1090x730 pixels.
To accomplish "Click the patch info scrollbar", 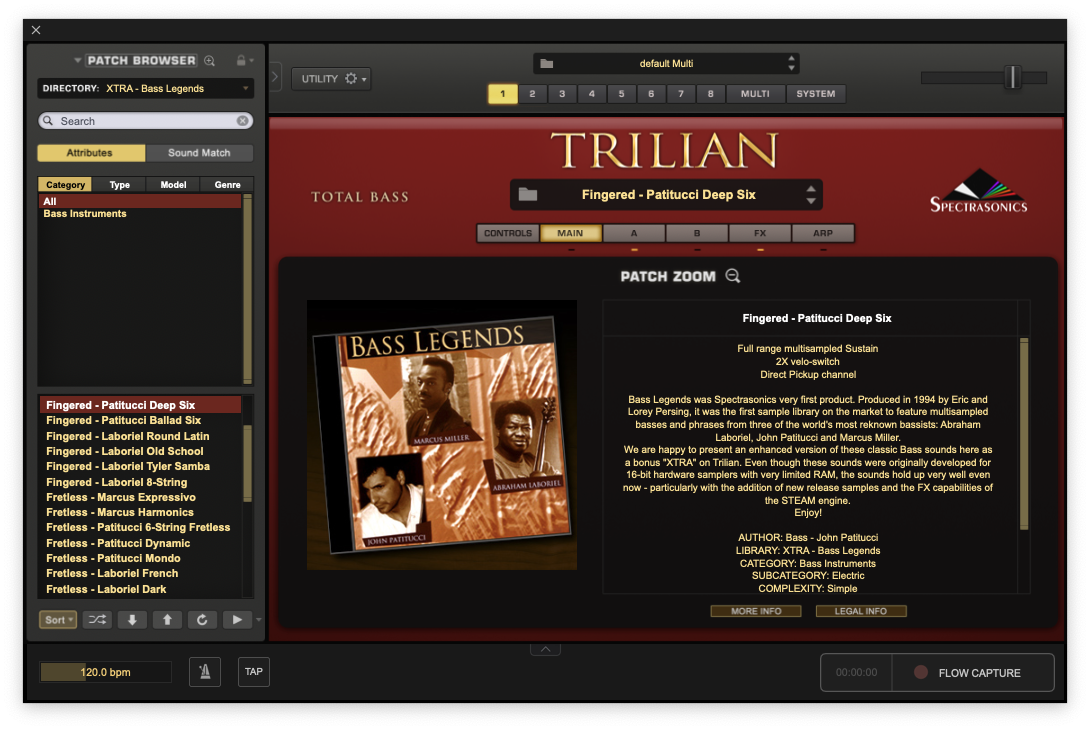I will tap(1023, 434).
